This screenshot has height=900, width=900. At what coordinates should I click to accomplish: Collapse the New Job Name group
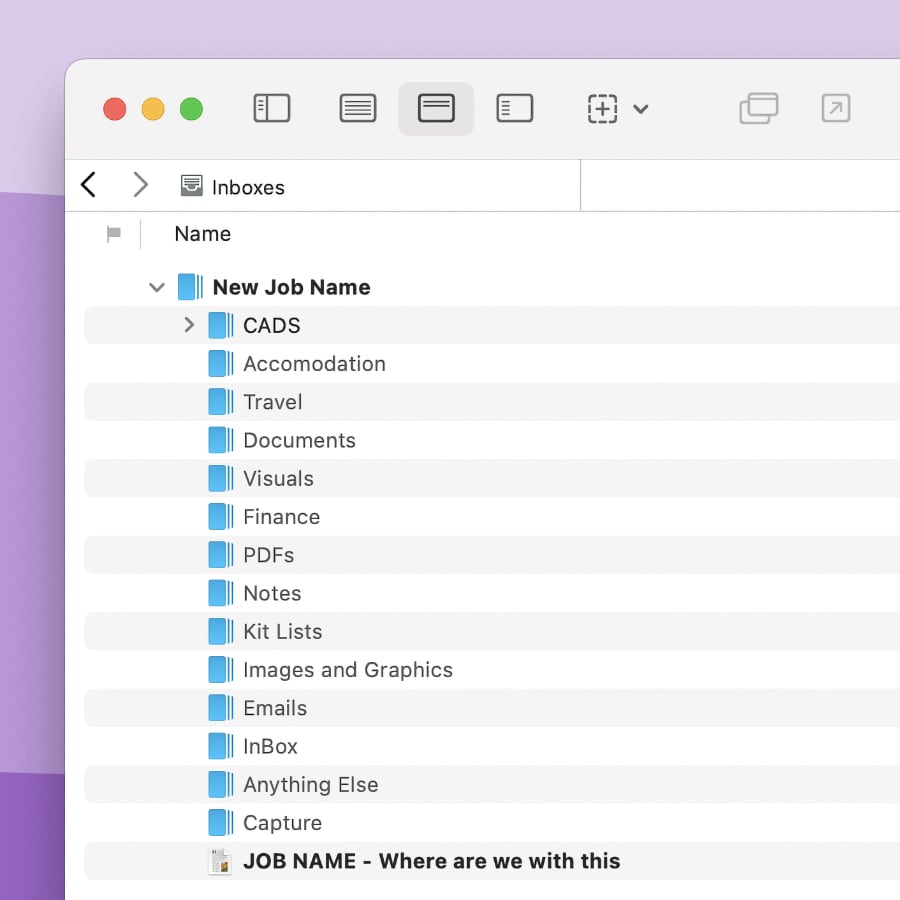point(156,288)
